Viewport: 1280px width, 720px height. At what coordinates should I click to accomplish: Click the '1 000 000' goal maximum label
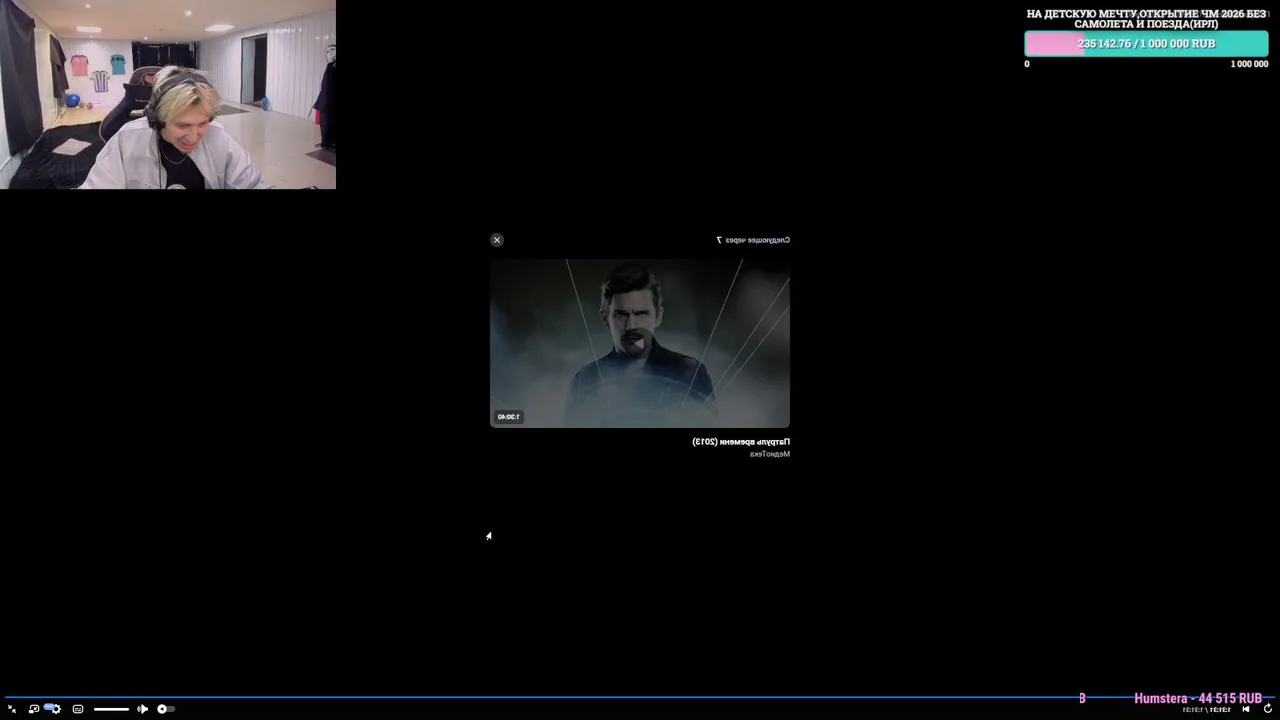[x=1249, y=64]
